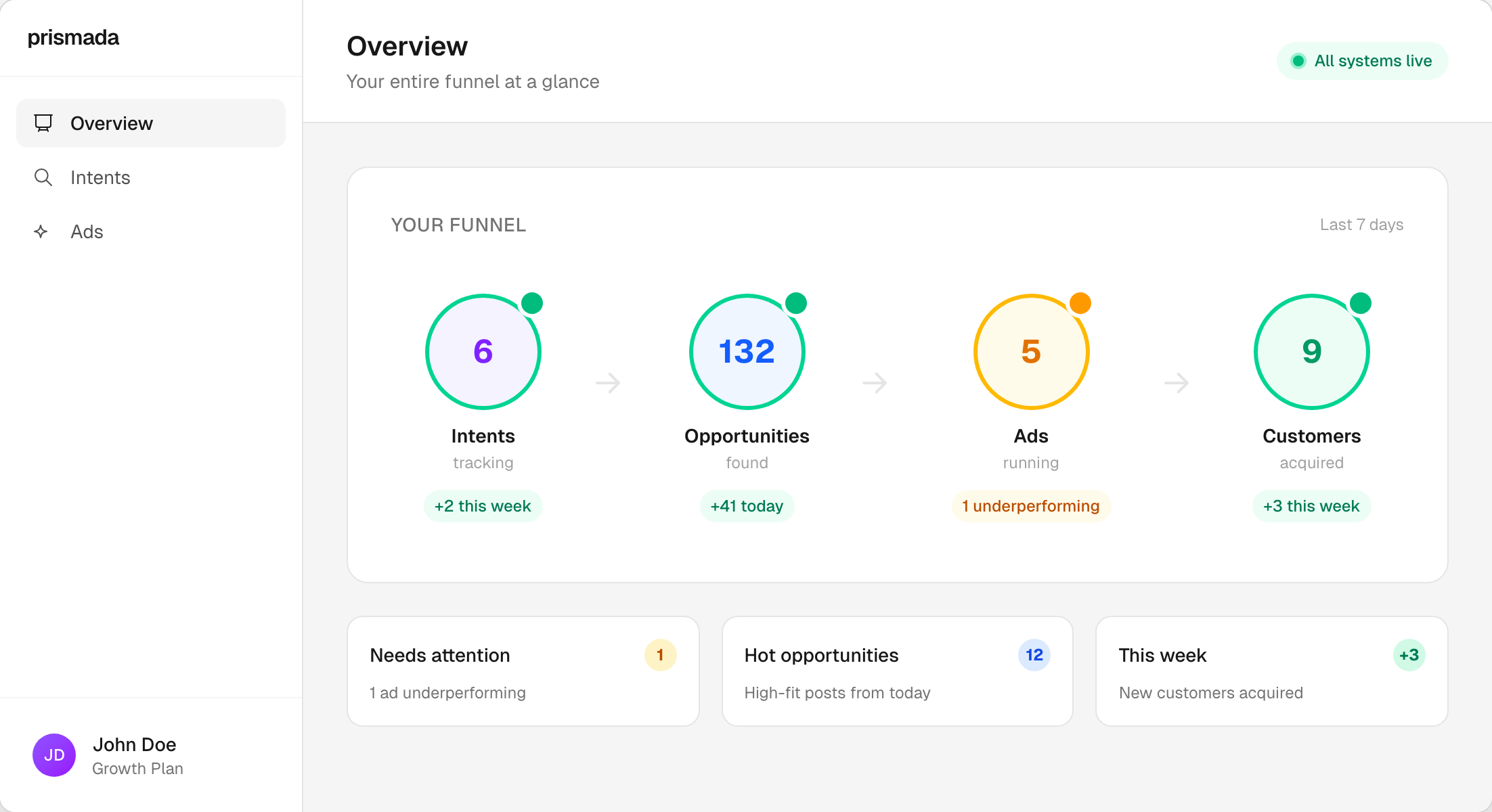The width and height of the screenshot is (1492, 812).
Task: Click the magnifying glass icon beside Intents
Action: coord(43,177)
